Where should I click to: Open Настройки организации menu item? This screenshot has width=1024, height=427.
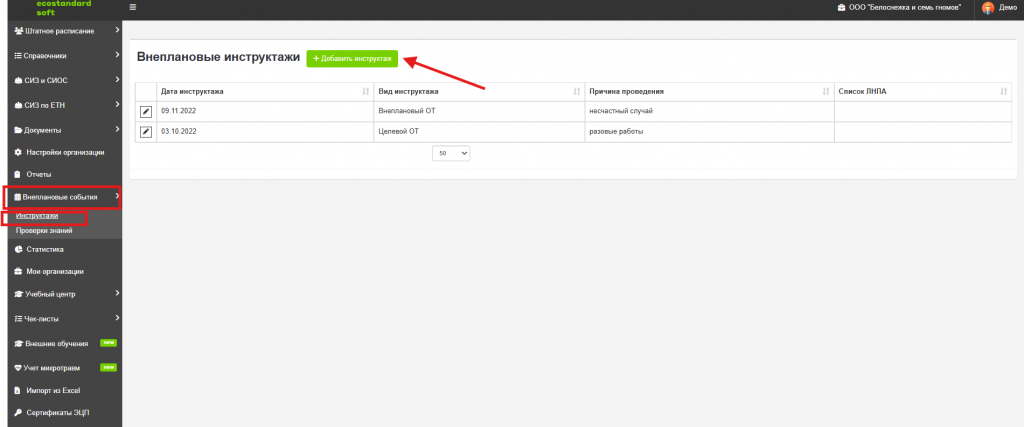[65, 152]
